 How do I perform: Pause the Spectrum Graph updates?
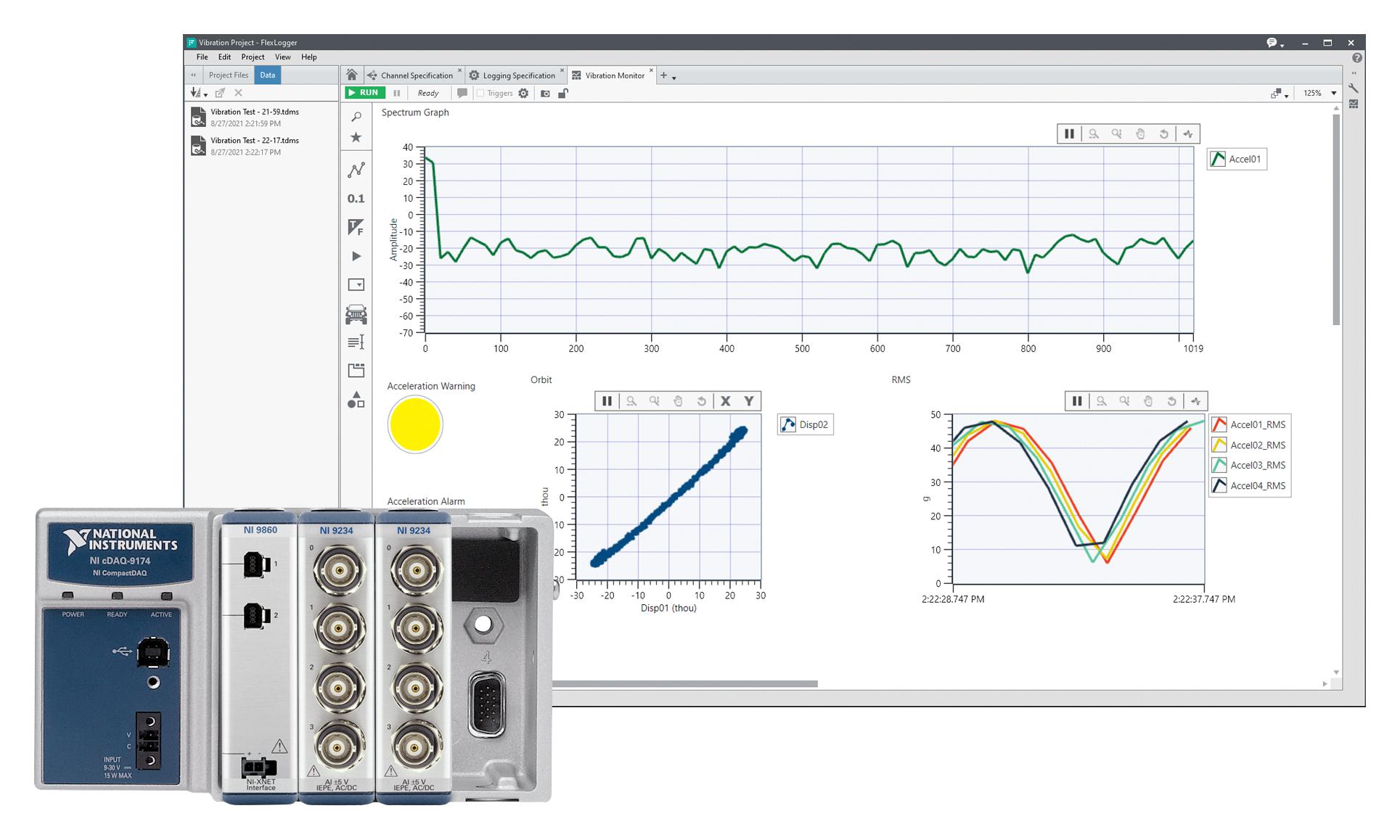click(1069, 133)
